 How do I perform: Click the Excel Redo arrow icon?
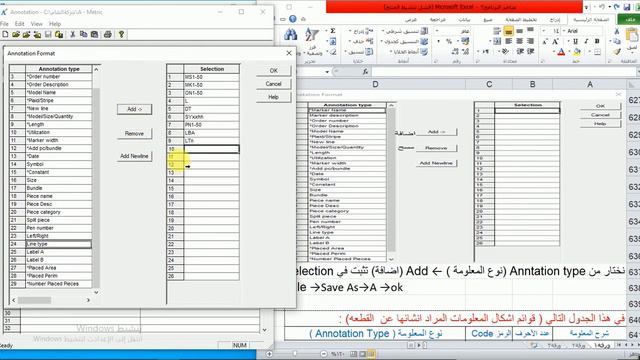(601, 7)
